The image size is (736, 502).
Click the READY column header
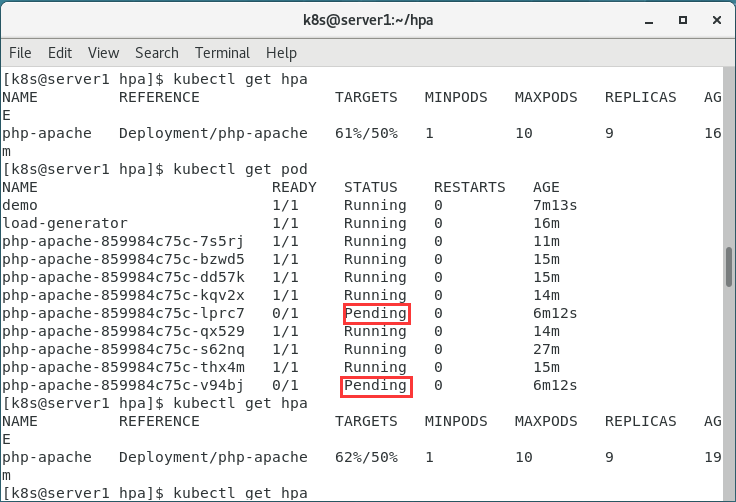tap(294, 187)
